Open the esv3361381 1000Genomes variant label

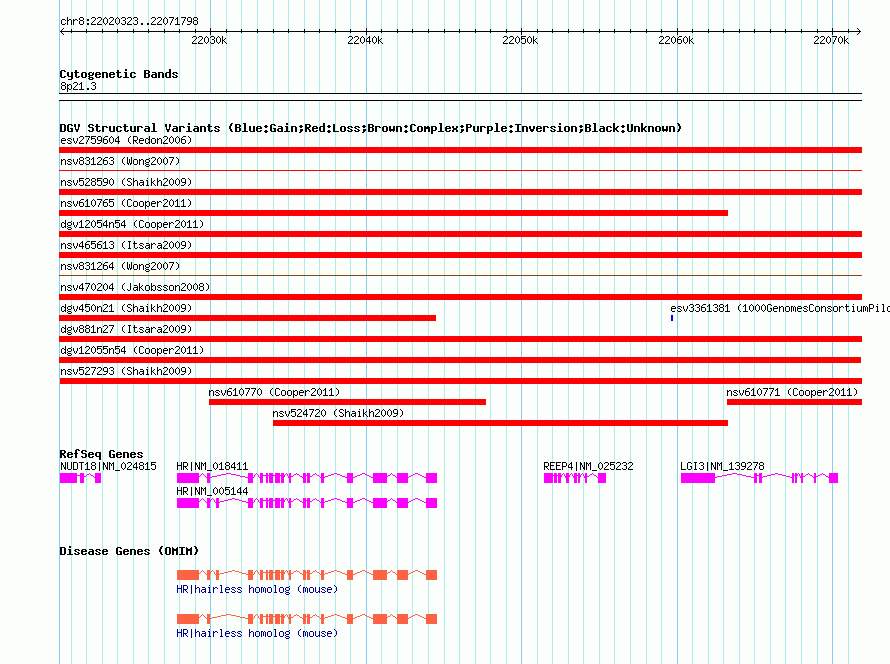tap(780, 308)
